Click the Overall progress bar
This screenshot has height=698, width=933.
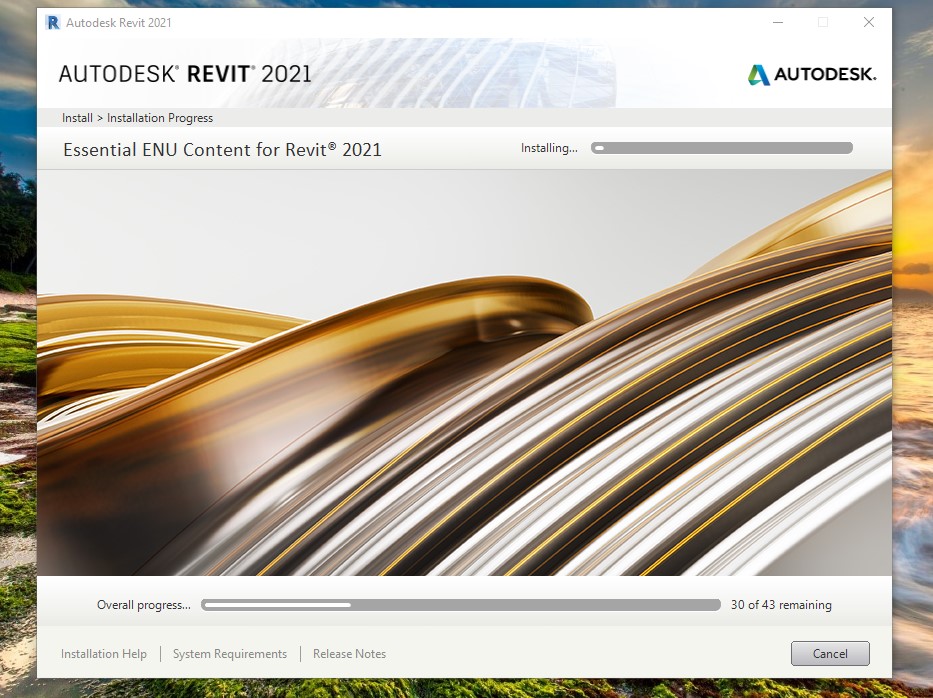460,604
